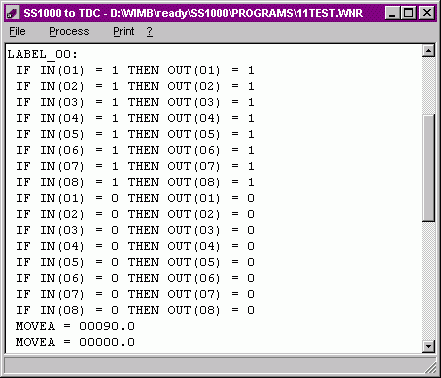441x378 pixels.
Task: Open the ? help menu
Action: pyautogui.click(x=150, y=31)
